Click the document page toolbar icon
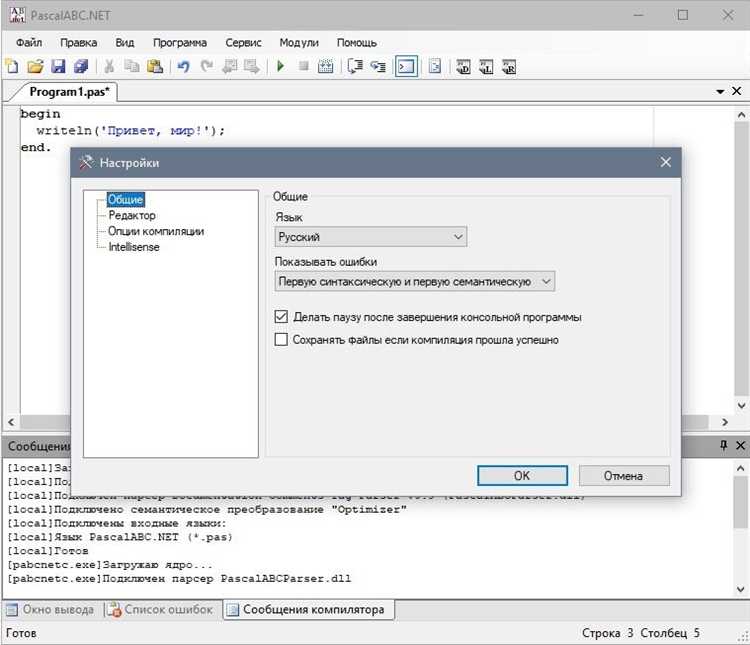Screen dimensions: 750x645 click(x=435, y=67)
